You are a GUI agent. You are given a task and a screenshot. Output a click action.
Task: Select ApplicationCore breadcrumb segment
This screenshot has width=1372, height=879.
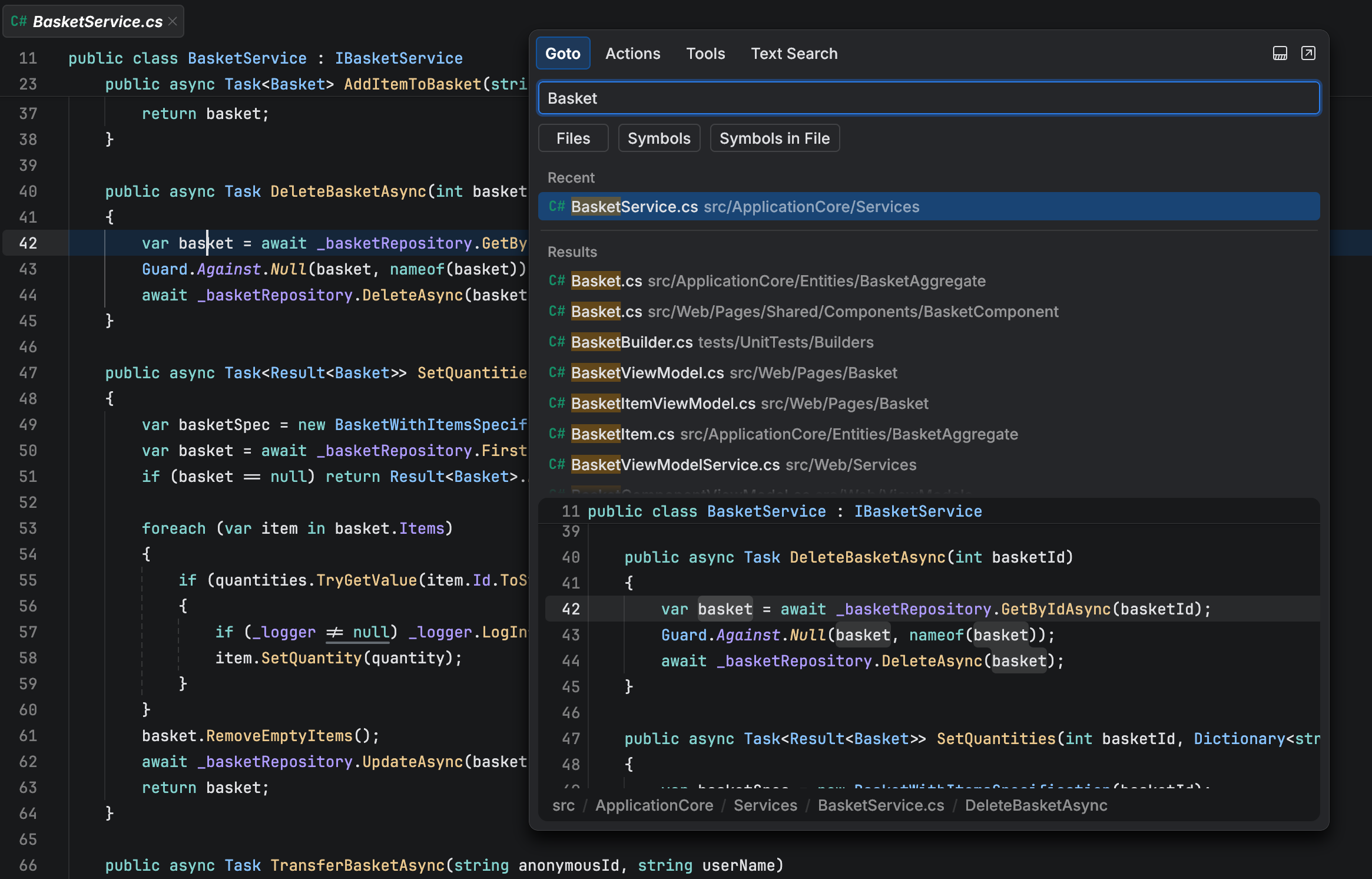(654, 805)
